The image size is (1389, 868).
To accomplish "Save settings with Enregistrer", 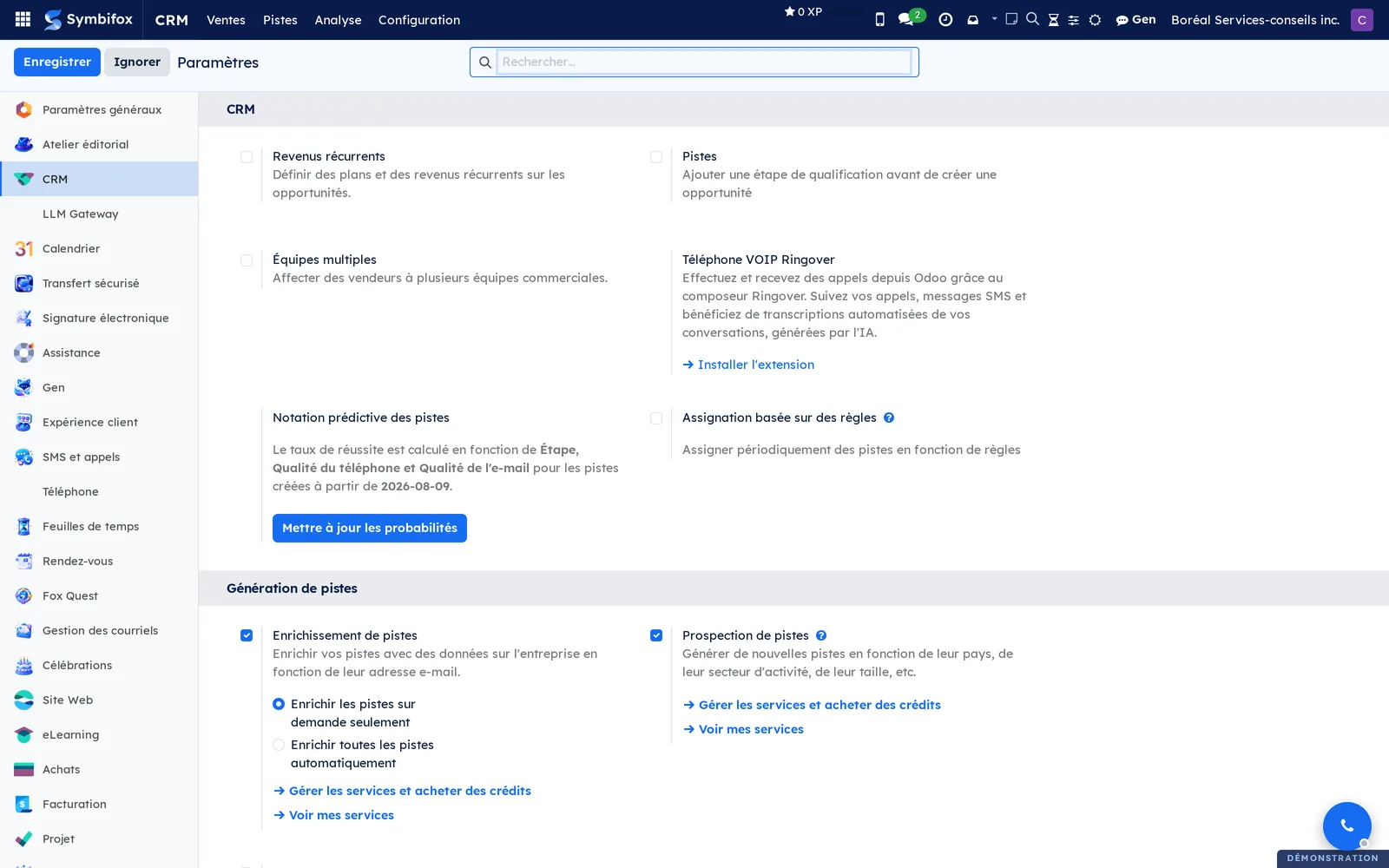I will 57,62.
